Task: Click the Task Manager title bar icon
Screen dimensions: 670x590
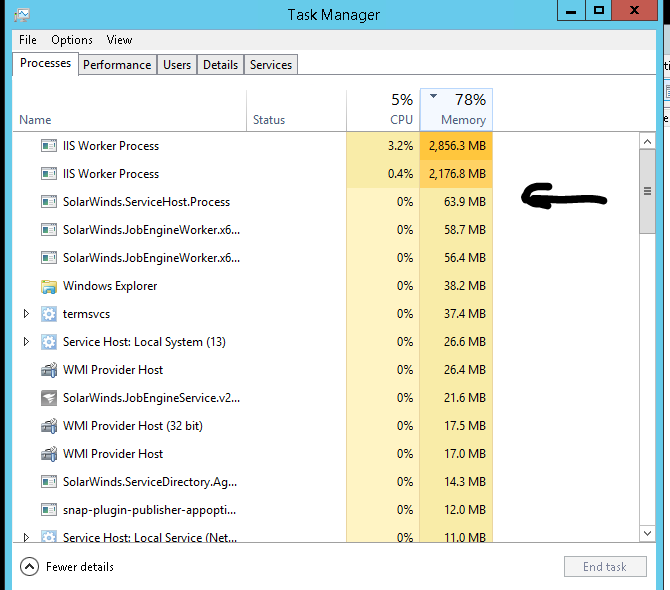Action: pyautogui.click(x=22, y=15)
